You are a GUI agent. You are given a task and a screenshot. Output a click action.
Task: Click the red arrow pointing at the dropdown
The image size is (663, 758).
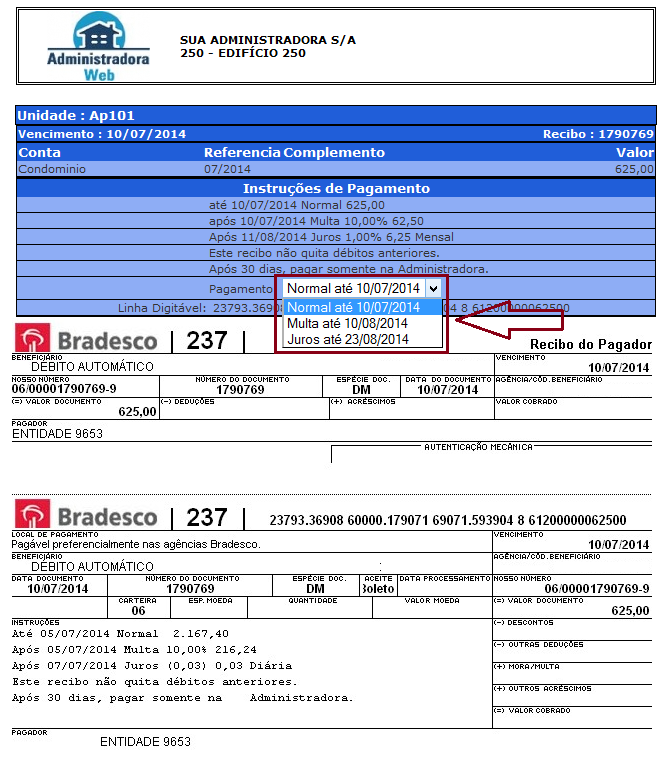(508, 322)
